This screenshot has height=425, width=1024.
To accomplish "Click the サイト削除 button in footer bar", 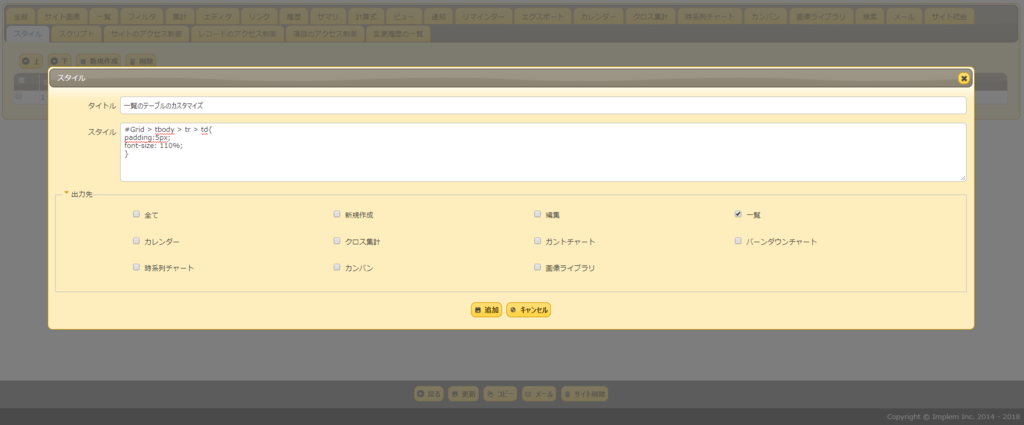I will point(585,394).
